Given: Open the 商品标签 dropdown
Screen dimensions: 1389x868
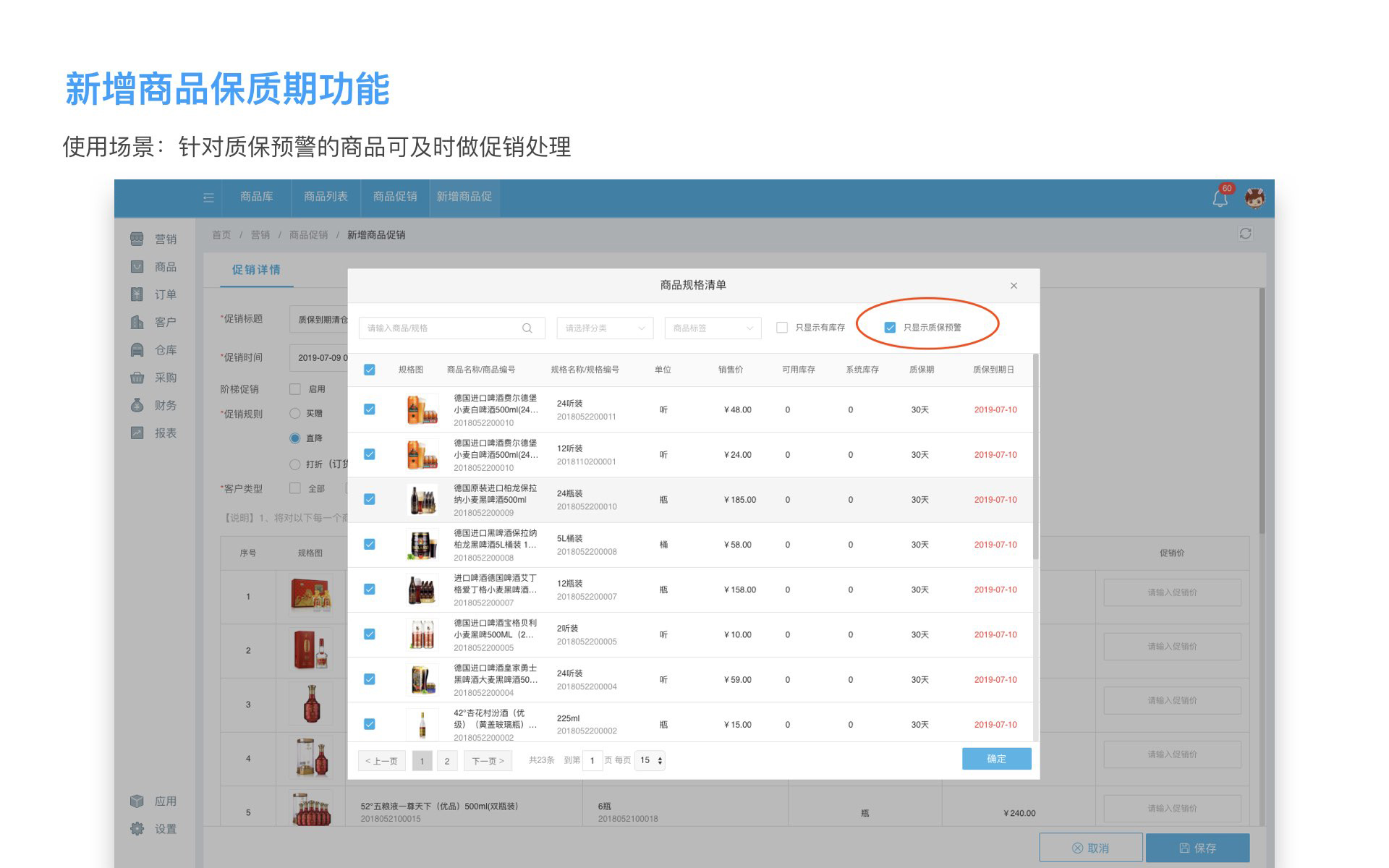Looking at the screenshot, I should point(713,328).
